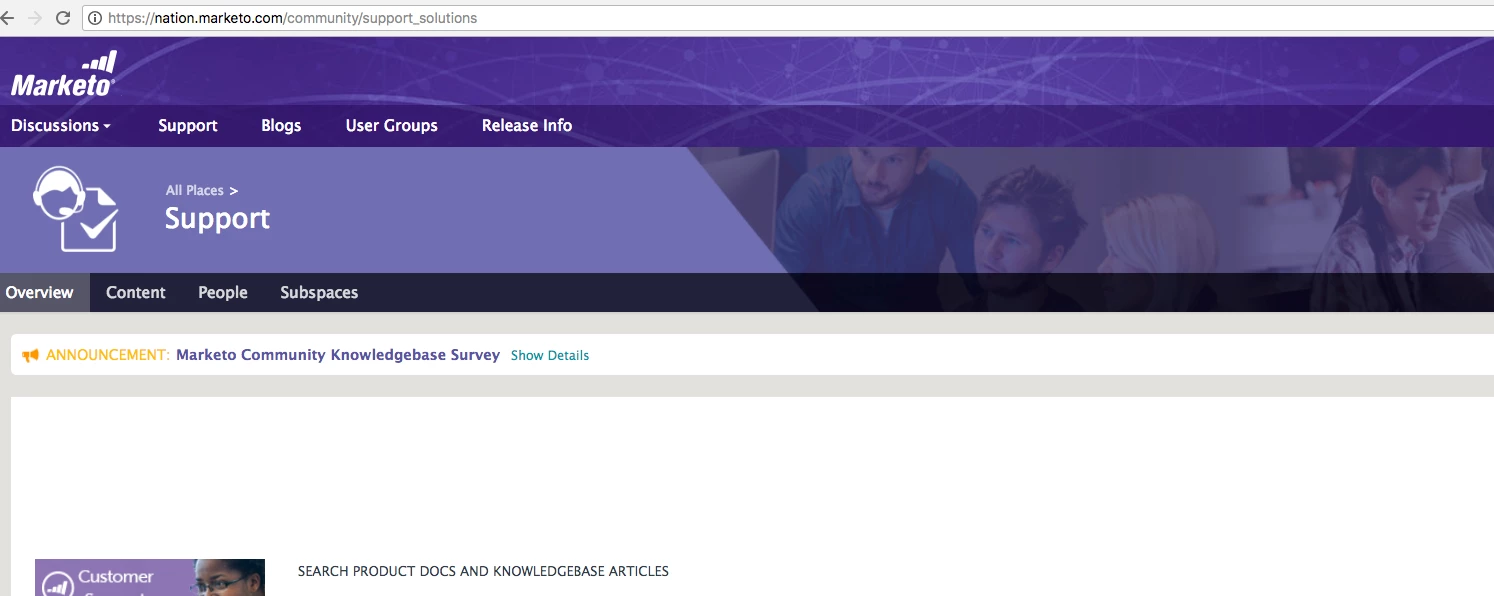Open the Subspaces tab
The height and width of the screenshot is (596, 1494).
[x=319, y=292]
